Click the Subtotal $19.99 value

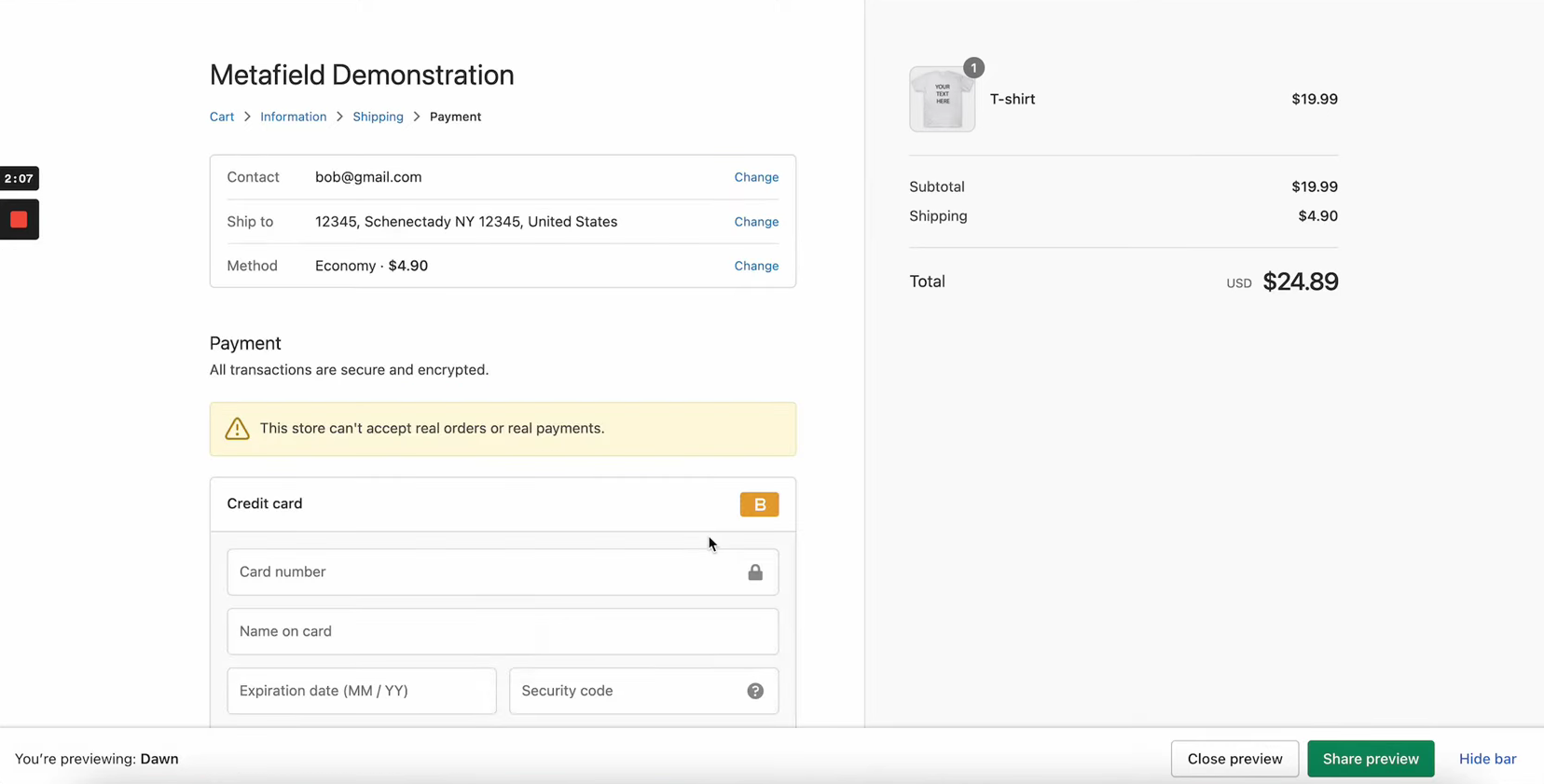coord(1315,186)
